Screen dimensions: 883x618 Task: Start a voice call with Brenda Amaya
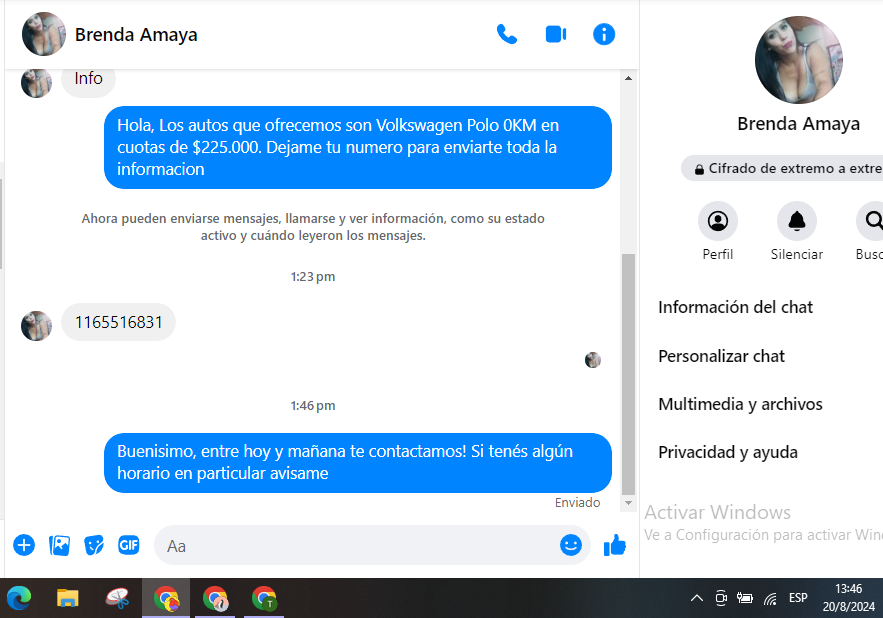click(x=507, y=34)
